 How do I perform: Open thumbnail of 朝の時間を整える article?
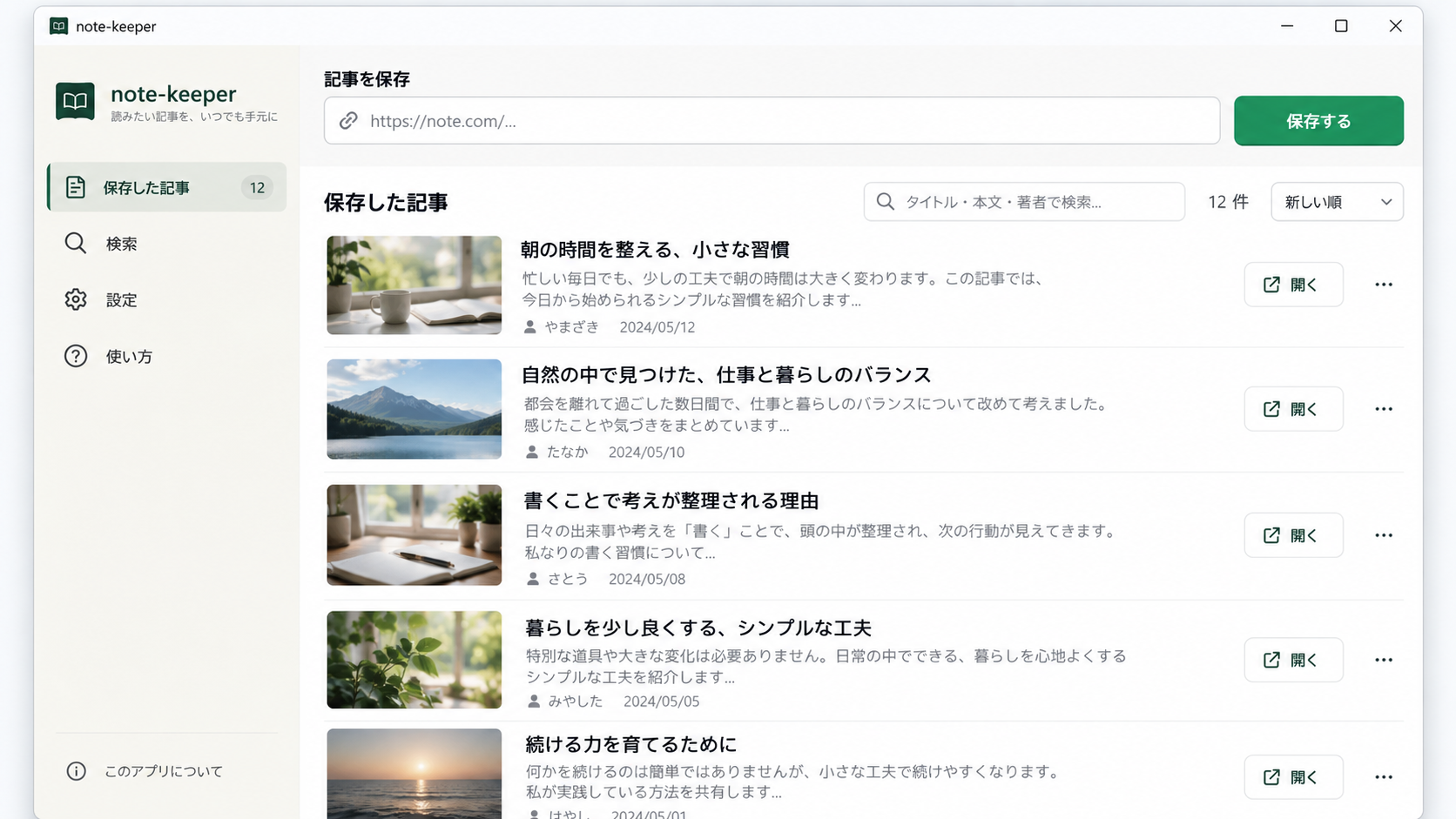point(415,285)
